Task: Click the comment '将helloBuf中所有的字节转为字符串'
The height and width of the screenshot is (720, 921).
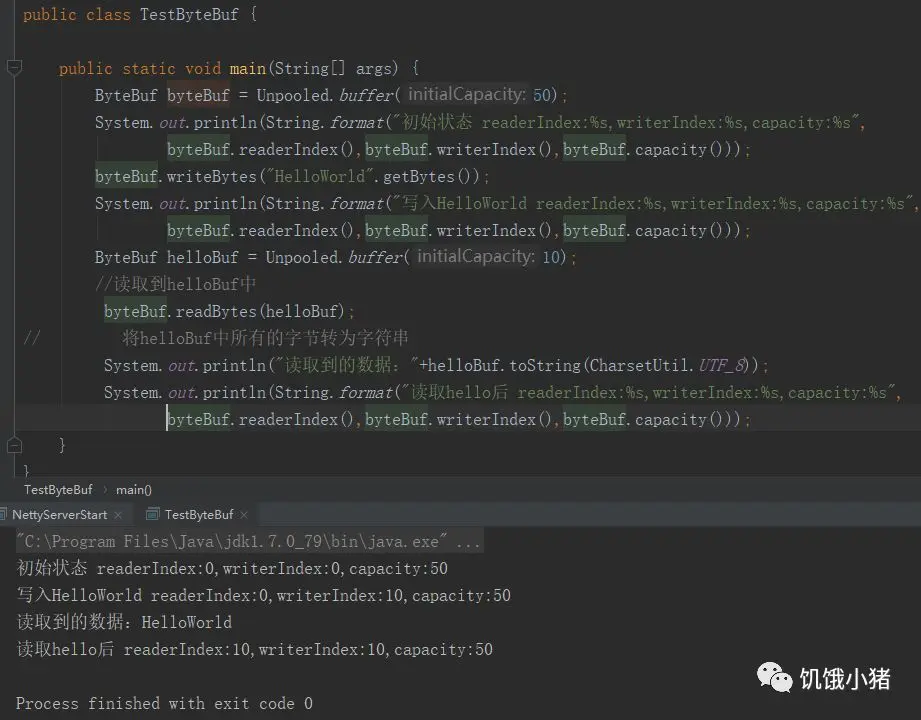Action: point(265,338)
